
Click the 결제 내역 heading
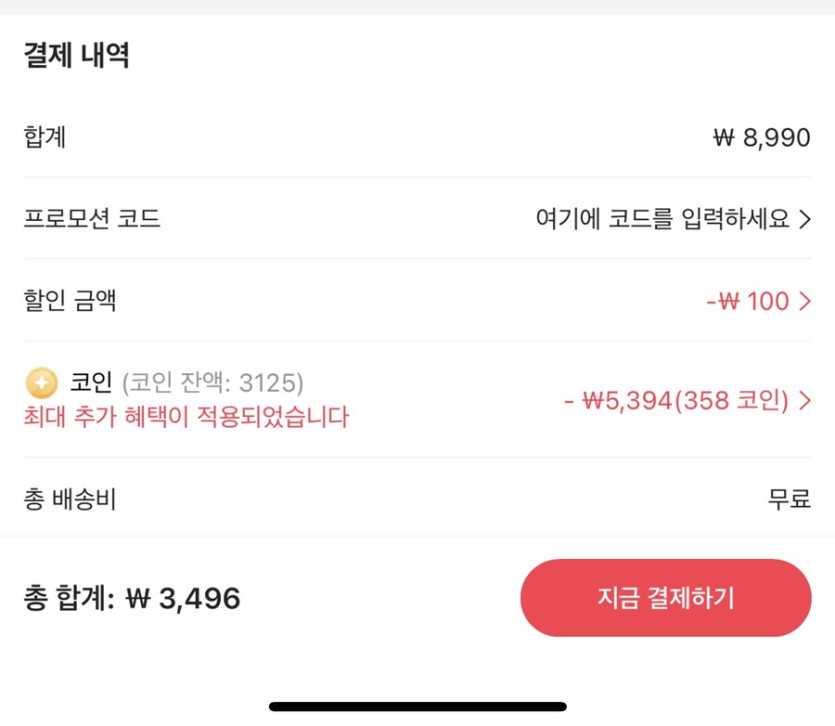click(76, 56)
